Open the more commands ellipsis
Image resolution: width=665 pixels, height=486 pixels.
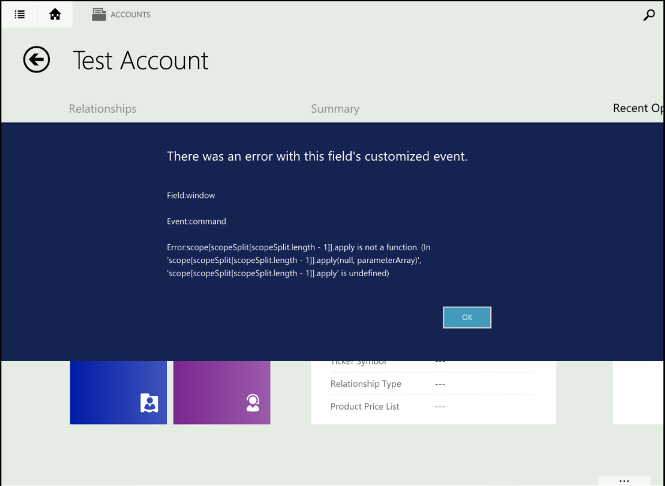(x=624, y=480)
